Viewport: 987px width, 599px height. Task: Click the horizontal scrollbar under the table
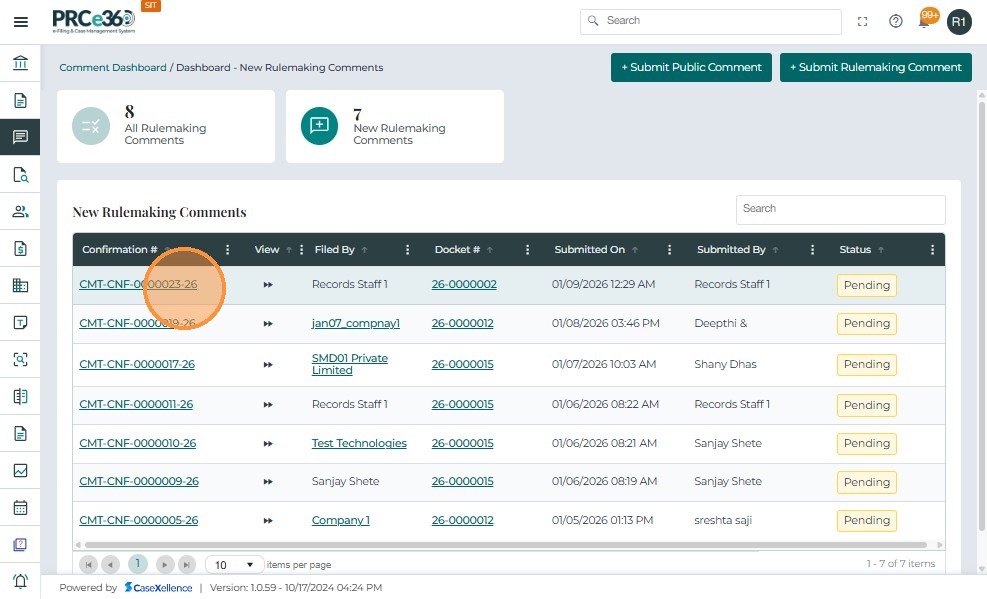(x=500, y=546)
